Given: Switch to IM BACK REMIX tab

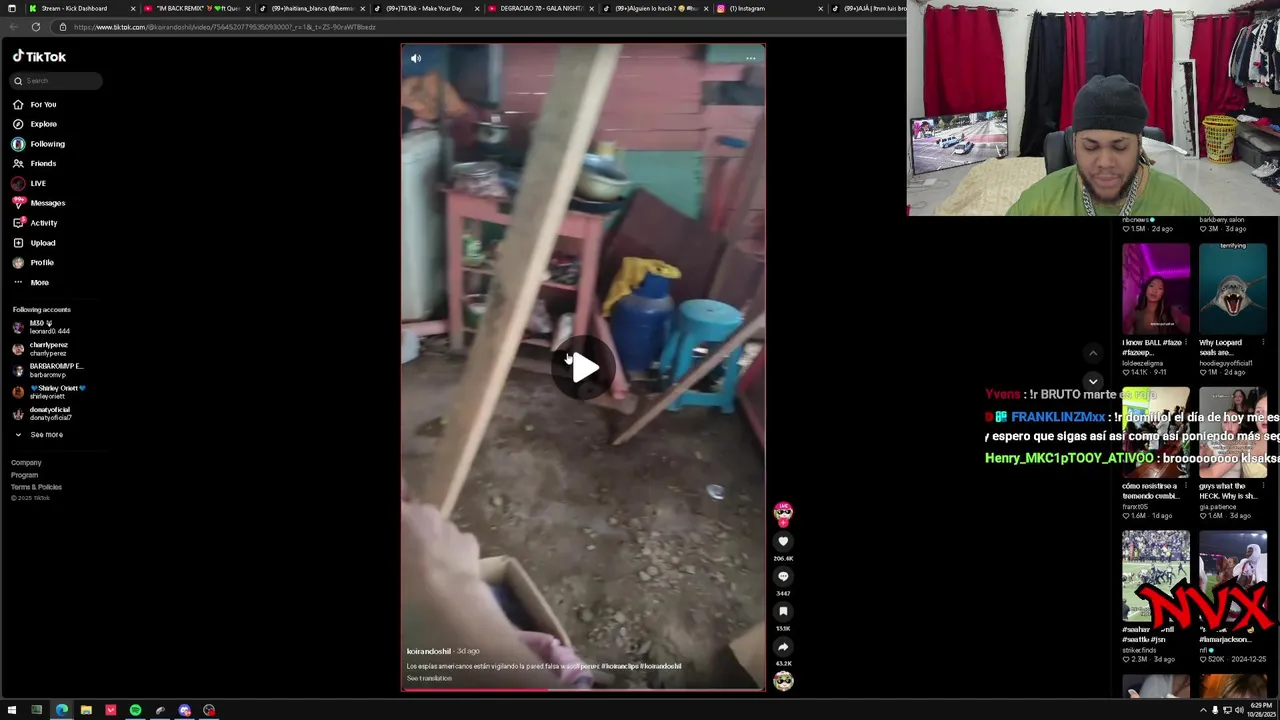Looking at the screenshot, I should coord(198,8).
